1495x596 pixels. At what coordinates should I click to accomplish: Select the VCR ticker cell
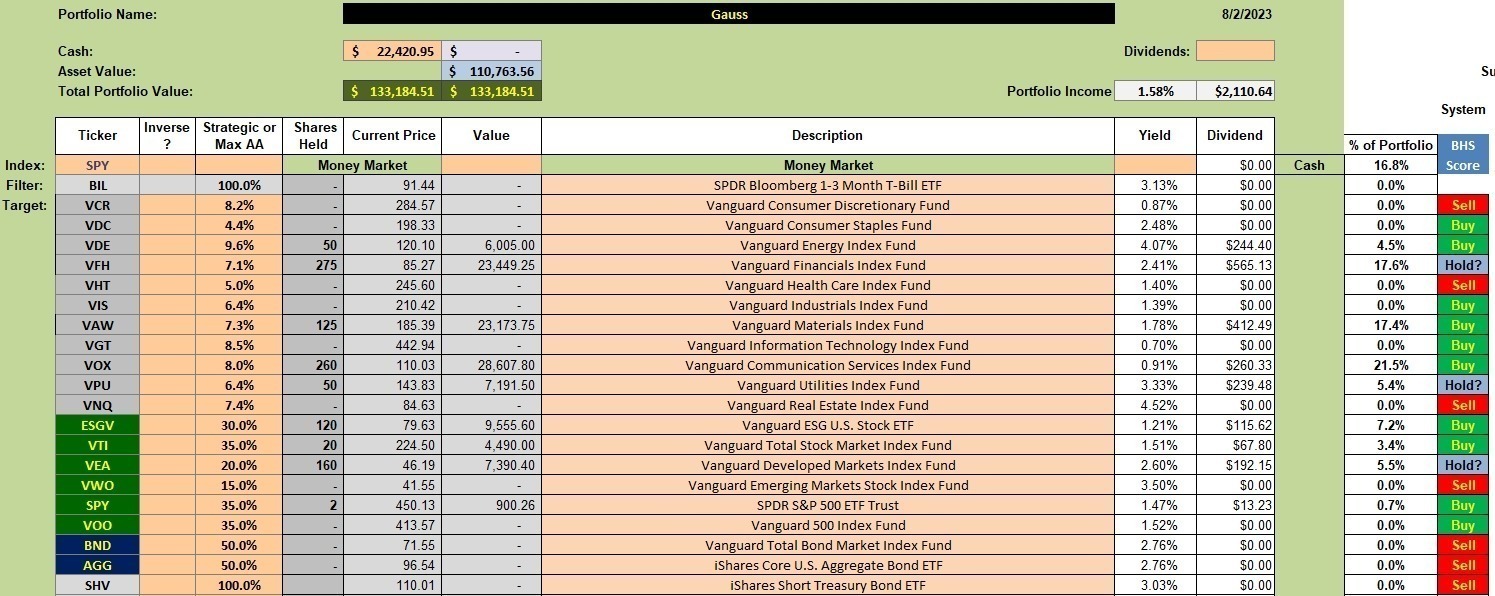[97, 205]
